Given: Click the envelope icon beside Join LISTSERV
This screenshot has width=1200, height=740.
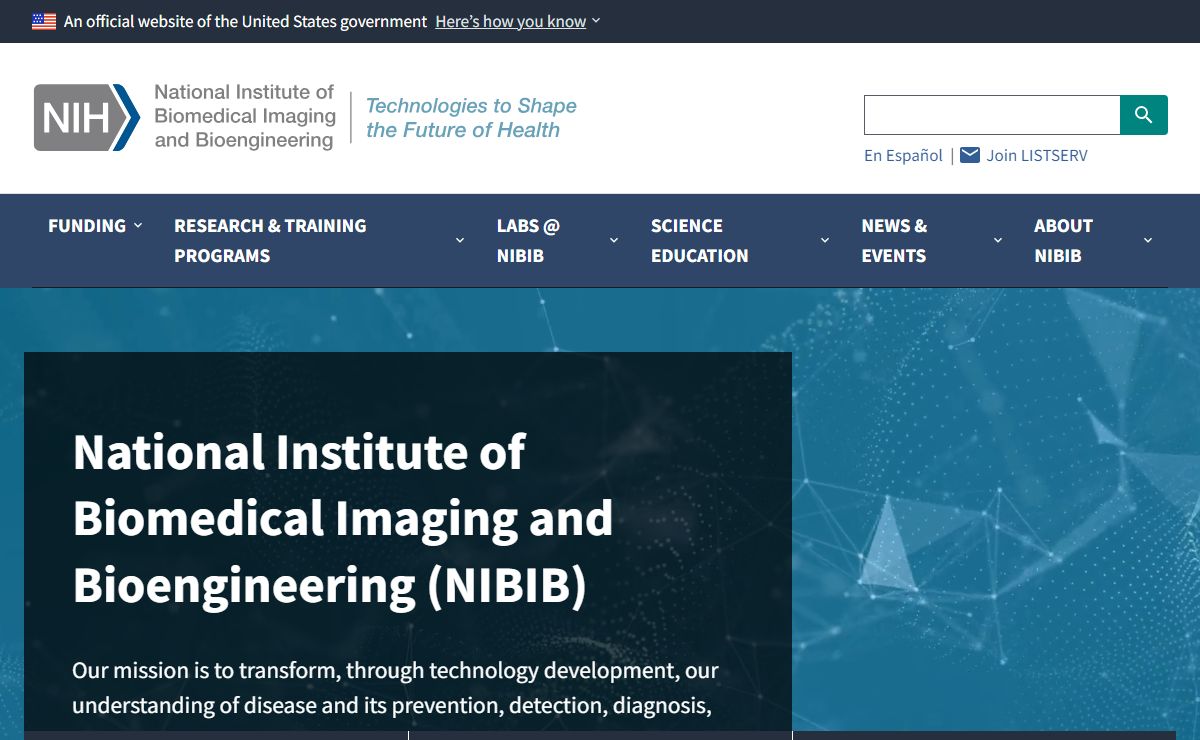Looking at the screenshot, I should pyautogui.click(x=970, y=155).
